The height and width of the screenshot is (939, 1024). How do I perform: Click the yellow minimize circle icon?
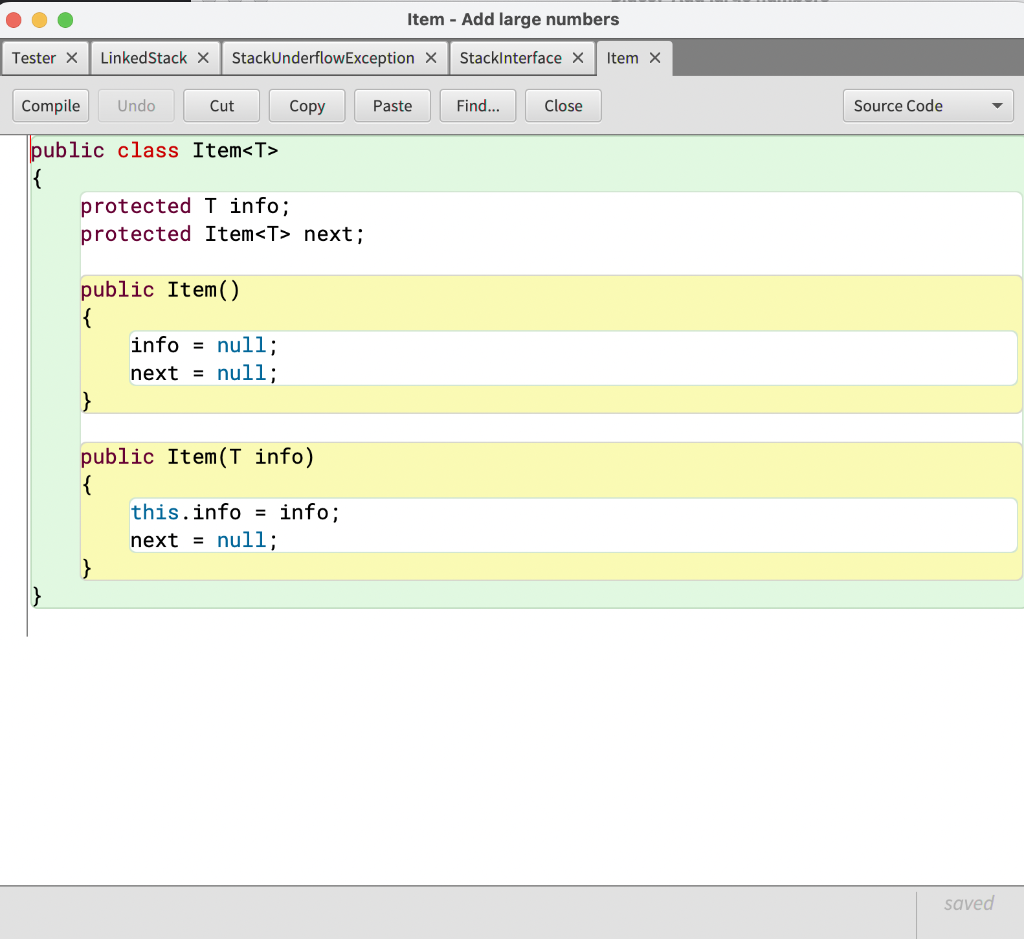coord(38,18)
